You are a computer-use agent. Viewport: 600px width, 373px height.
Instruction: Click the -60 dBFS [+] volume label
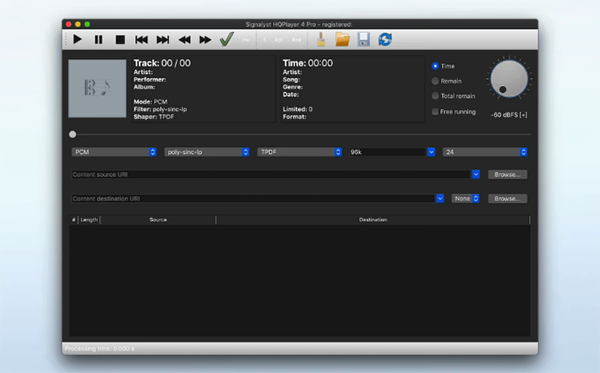[x=509, y=115]
